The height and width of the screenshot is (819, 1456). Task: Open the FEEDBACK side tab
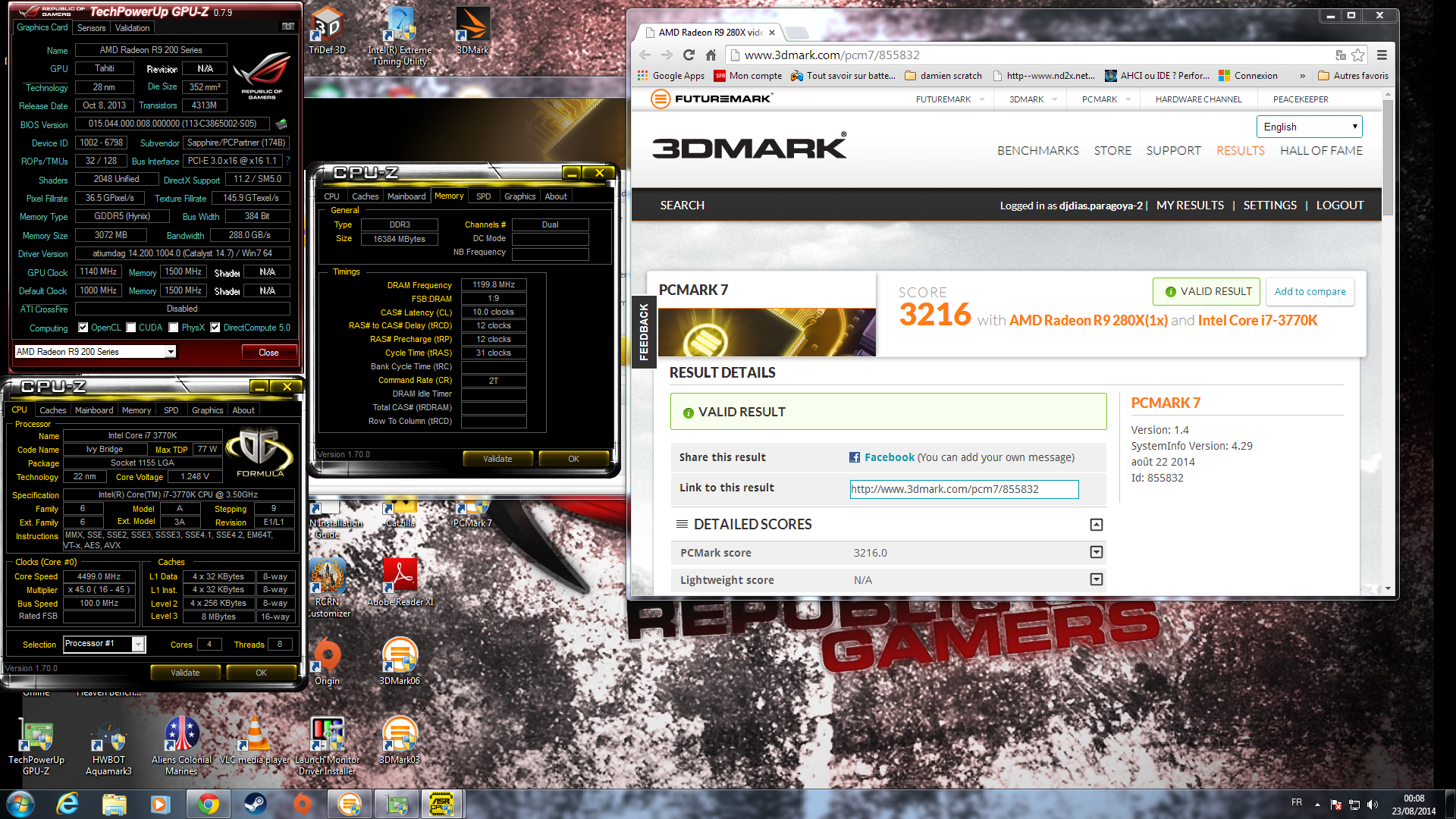coord(644,331)
